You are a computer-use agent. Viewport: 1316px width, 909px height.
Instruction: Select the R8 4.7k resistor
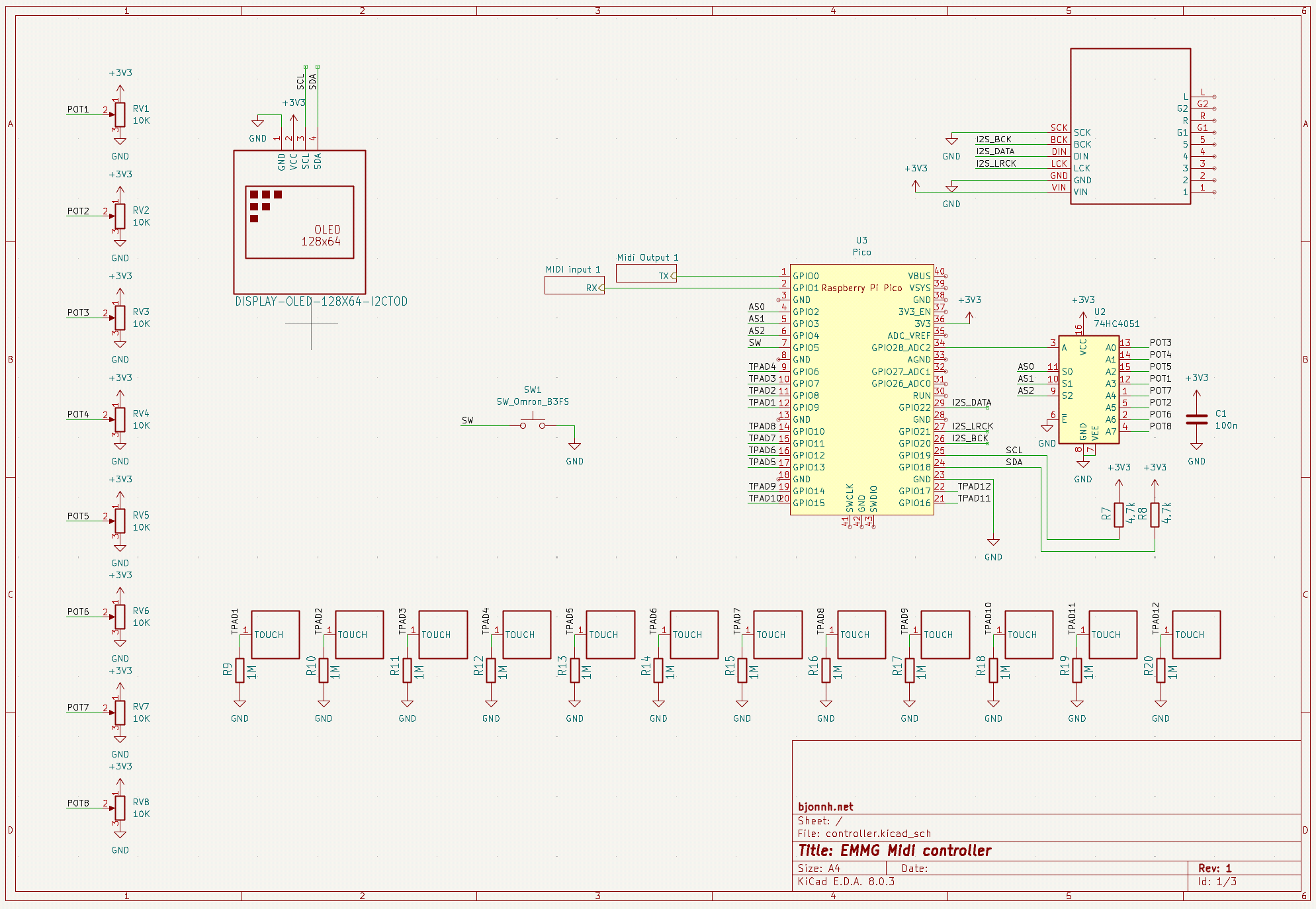pyautogui.click(x=1155, y=515)
